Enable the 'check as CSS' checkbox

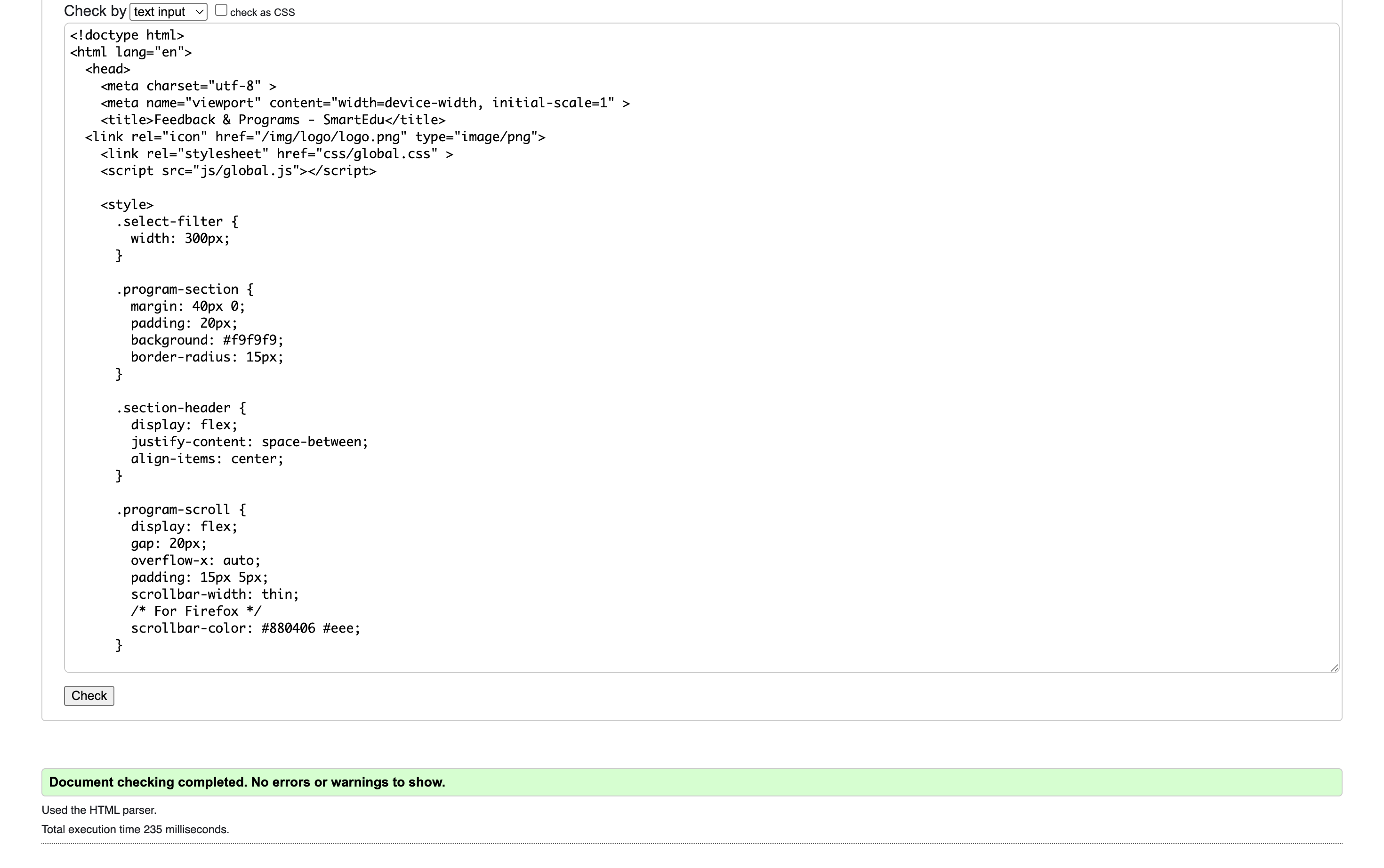221,10
